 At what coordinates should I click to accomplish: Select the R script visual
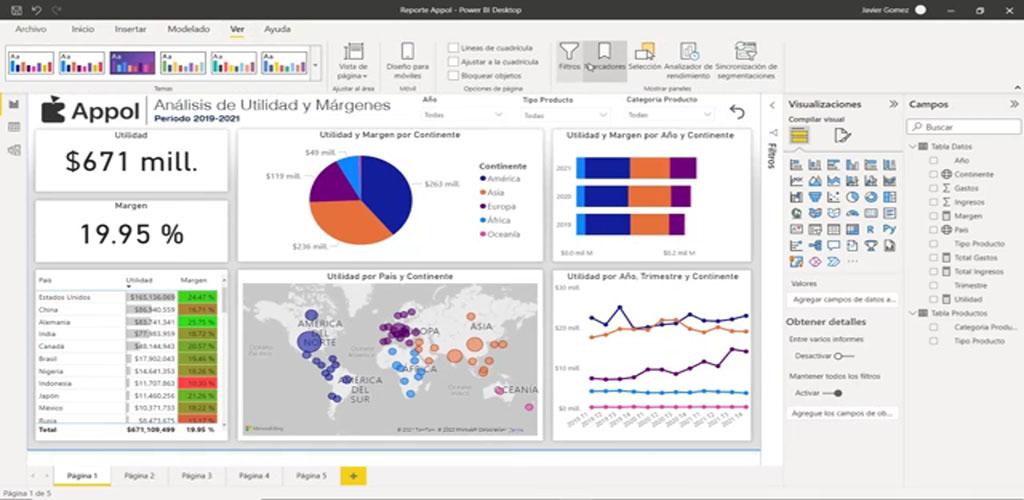871,229
